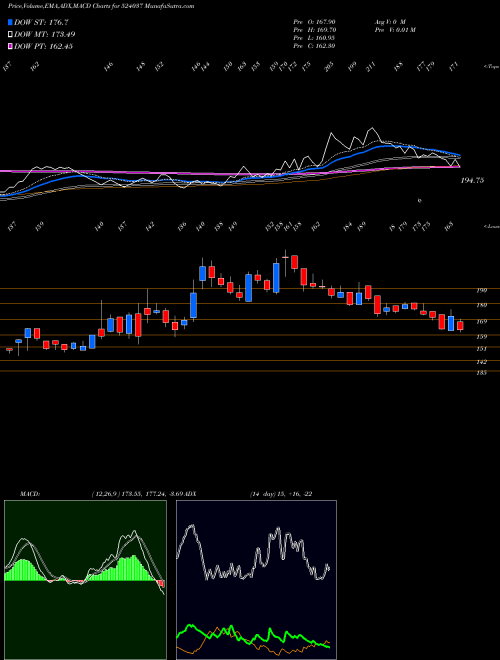Click the '211' tops label
Image resolution: width=500 pixels, height=660 pixels.
370,67
